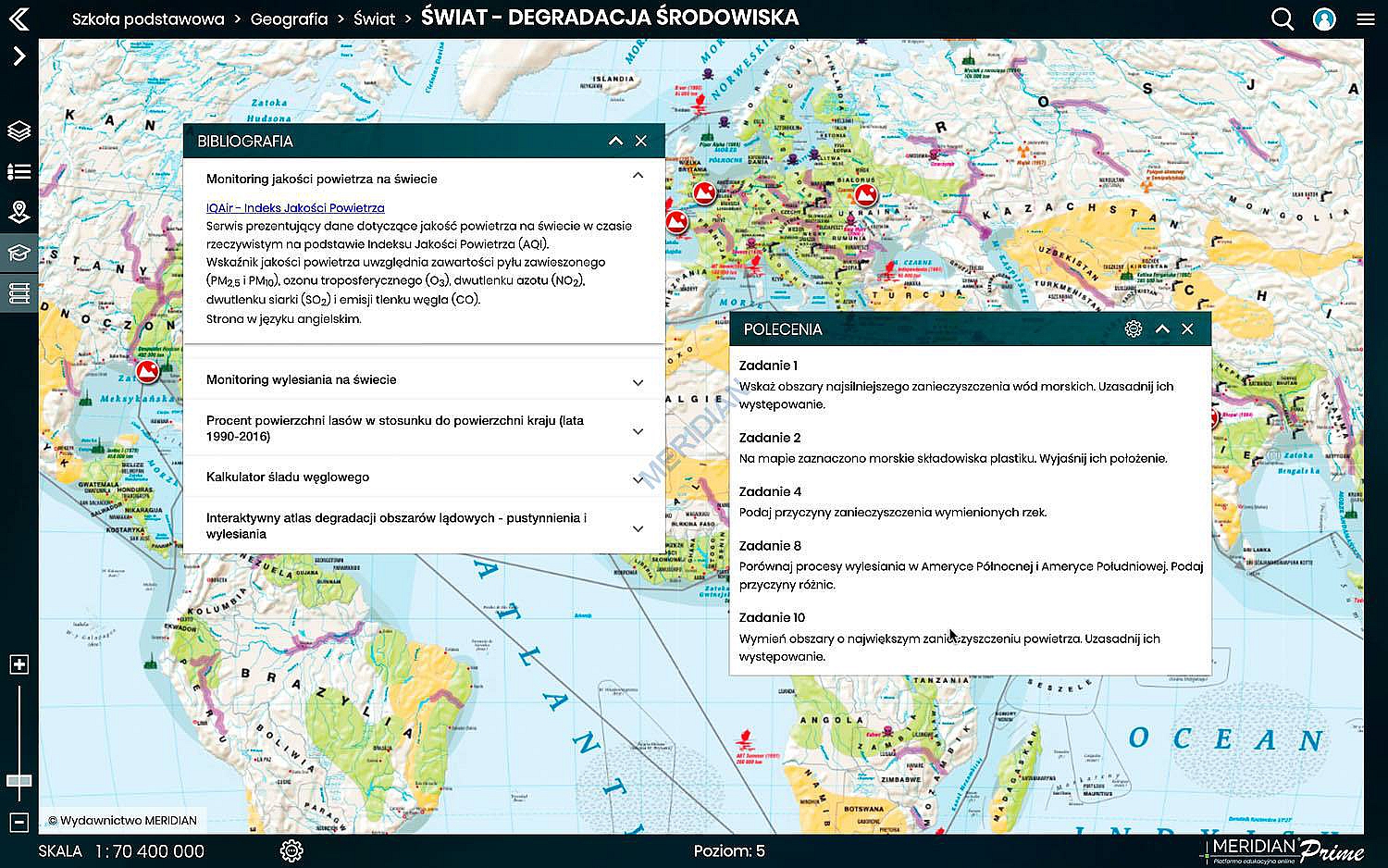Click Kalkulator śladu węglowego title
The height and width of the screenshot is (868, 1388).
(288, 477)
